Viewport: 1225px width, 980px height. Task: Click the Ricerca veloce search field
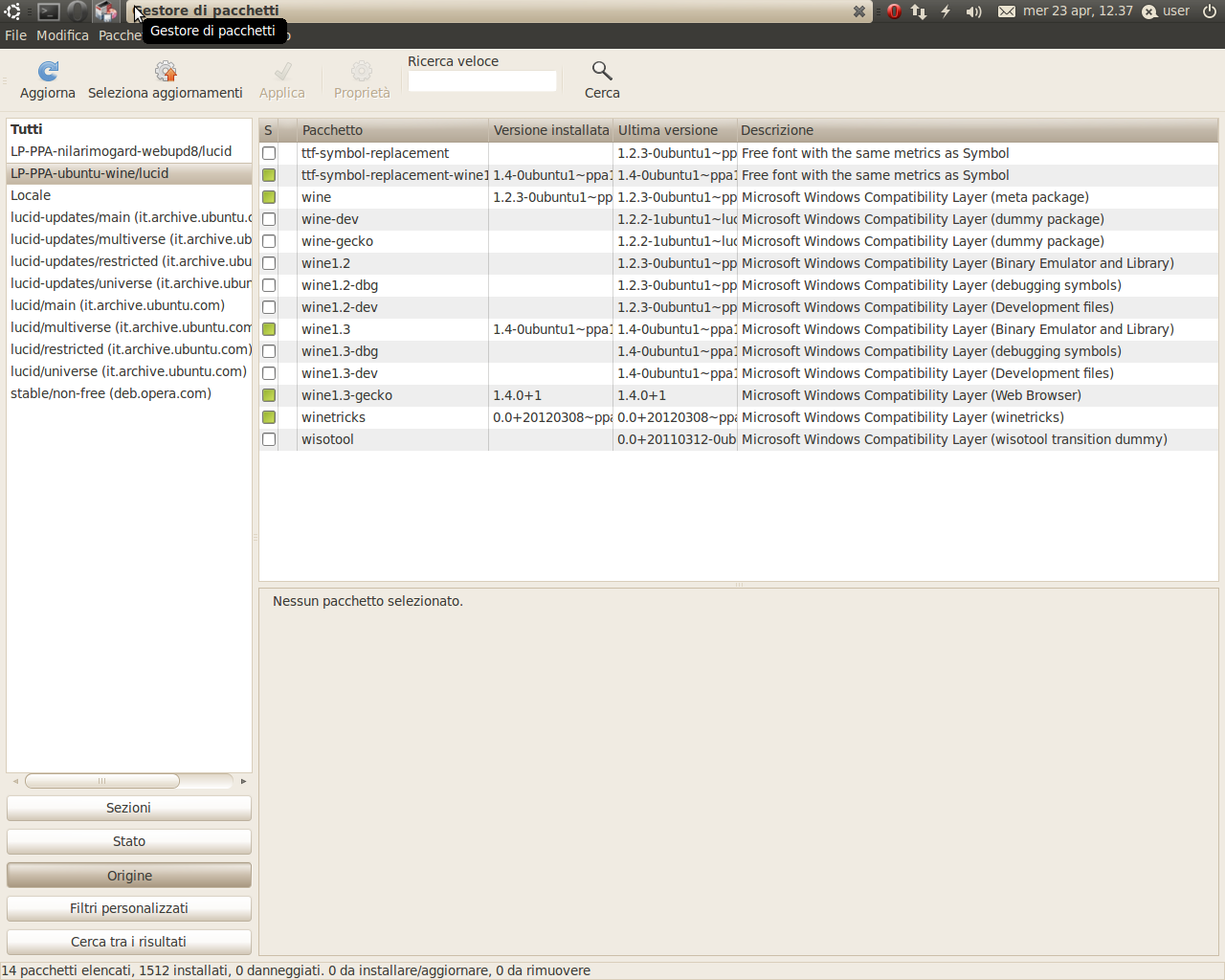click(482, 81)
